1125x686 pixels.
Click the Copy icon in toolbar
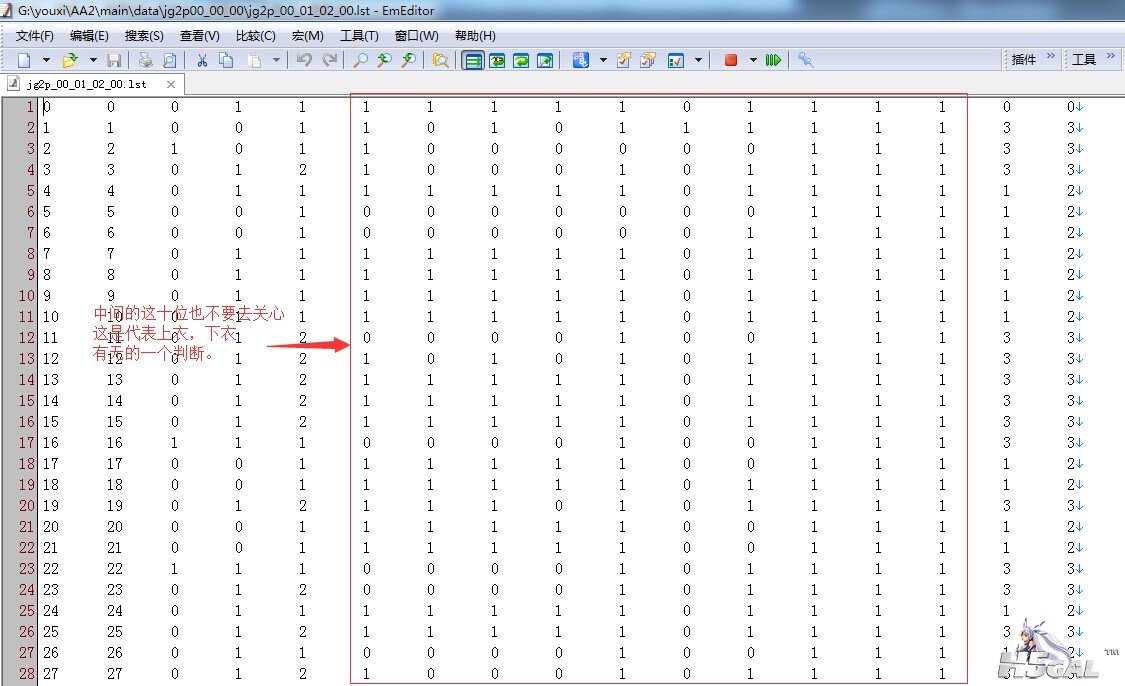(226, 60)
